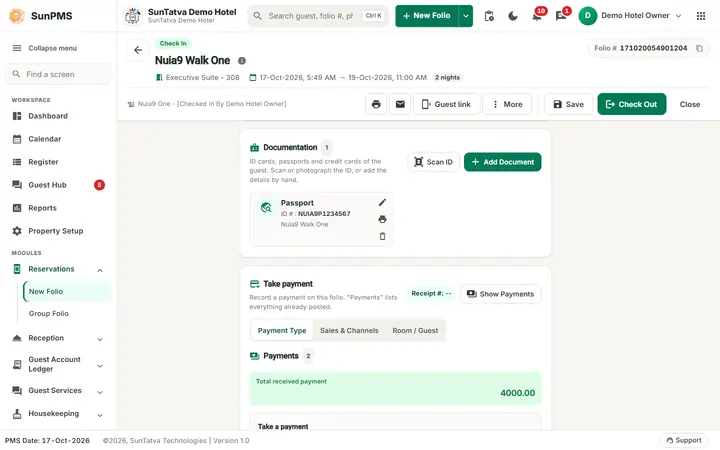Image resolution: width=720 pixels, height=450 pixels.
Task: Click the back arrow beside guest name
Action: 138,50
